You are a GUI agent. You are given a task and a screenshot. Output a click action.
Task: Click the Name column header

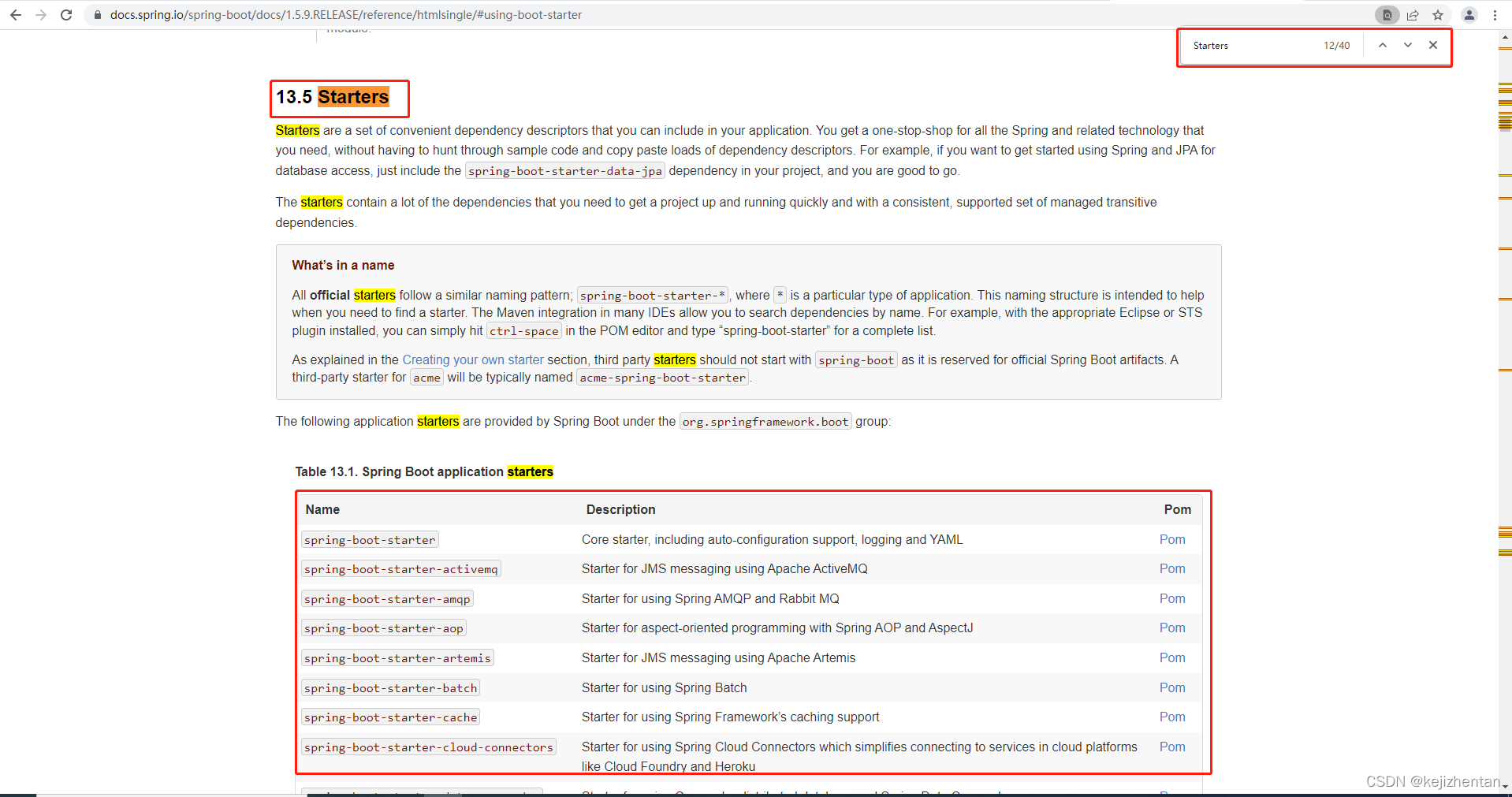(x=322, y=509)
